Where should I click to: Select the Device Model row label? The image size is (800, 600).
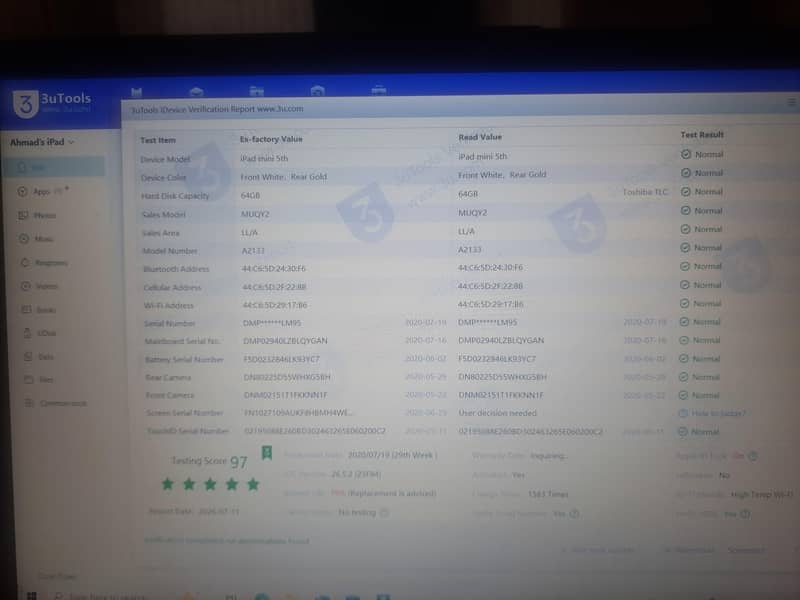click(x=165, y=159)
